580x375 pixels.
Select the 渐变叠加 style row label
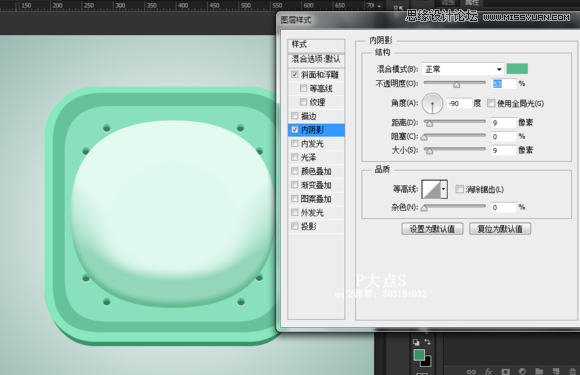[316, 185]
